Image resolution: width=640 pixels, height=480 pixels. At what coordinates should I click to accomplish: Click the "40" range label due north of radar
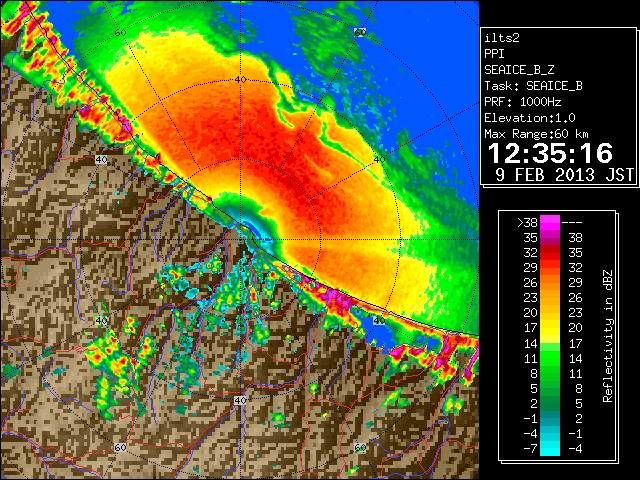click(x=240, y=80)
